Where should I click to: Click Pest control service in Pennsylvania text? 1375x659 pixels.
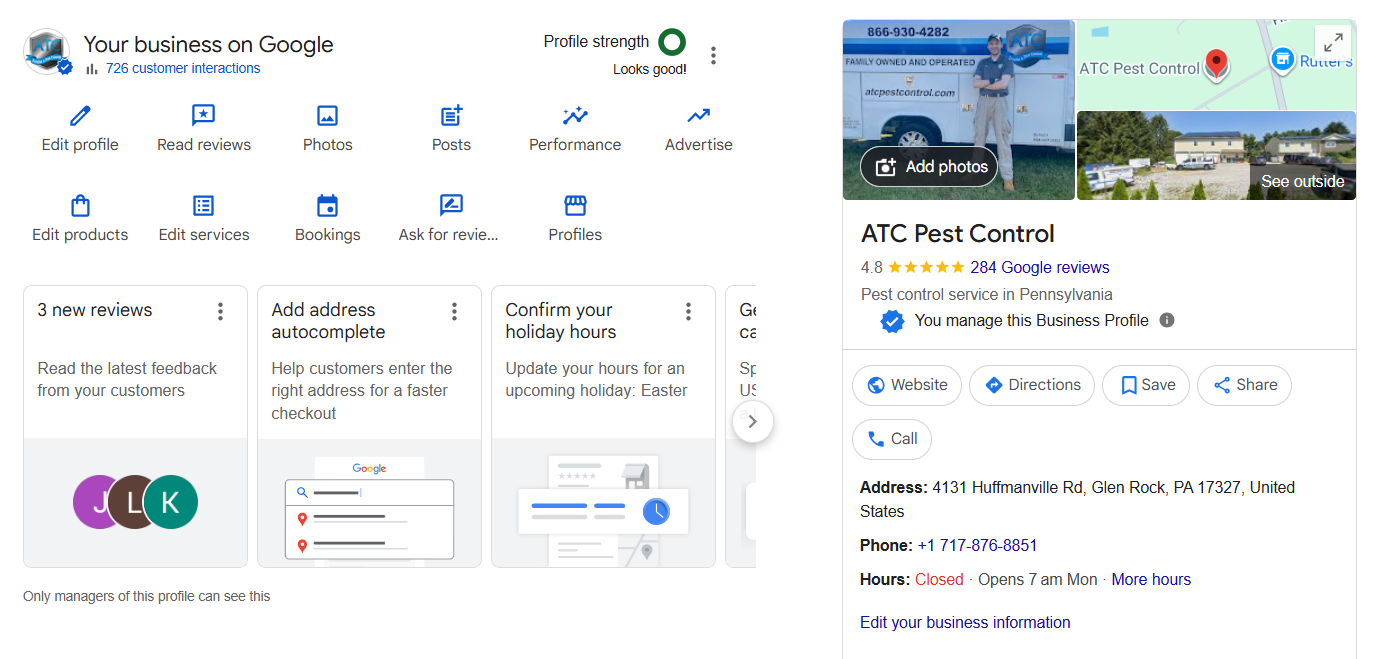pyautogui.click(x=987, y=294)
